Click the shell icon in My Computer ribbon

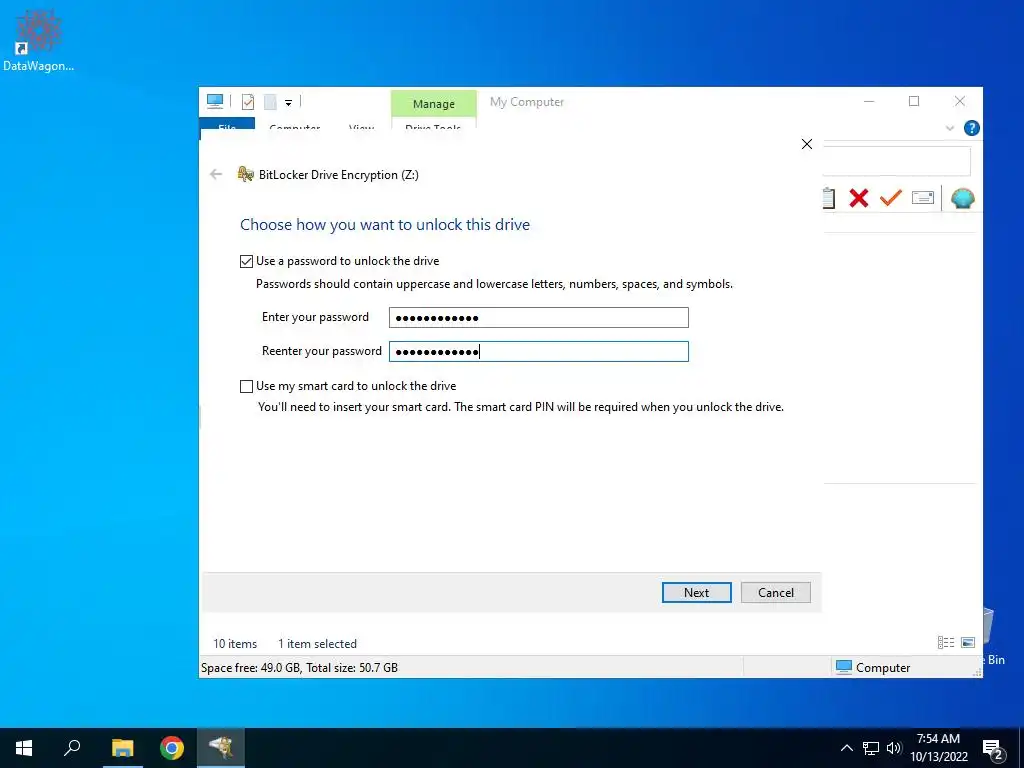pyautogui.click(x=963, y=198)
